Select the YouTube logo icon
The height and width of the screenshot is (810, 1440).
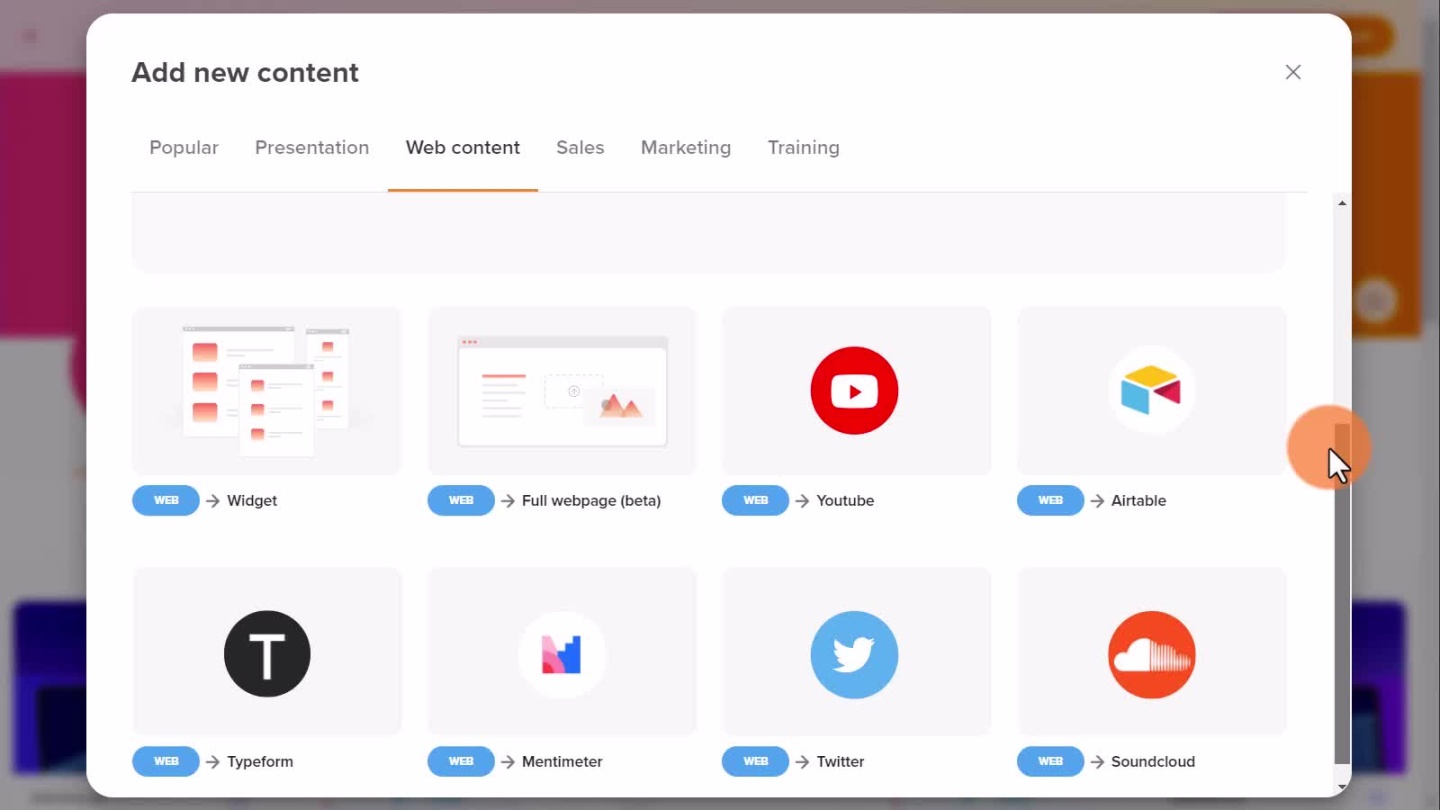(854, 390)
